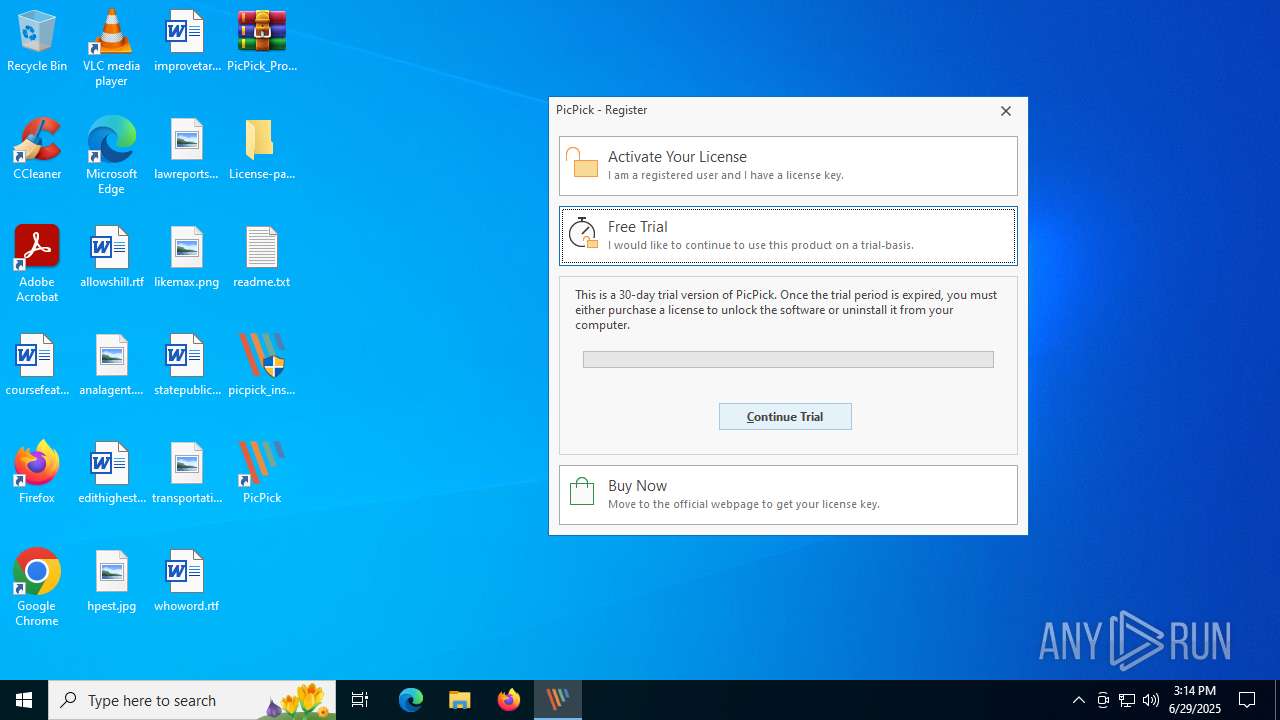Image resolution: width=1280 pixels, height=720 pixels.
Task: Select the likemax.png image file
Action: [x=187, y=258]
